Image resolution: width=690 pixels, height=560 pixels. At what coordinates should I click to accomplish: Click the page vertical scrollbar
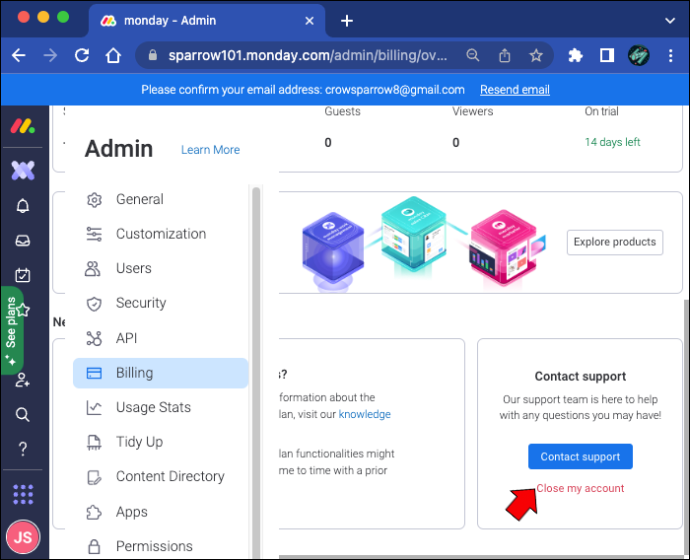(686, 427)
